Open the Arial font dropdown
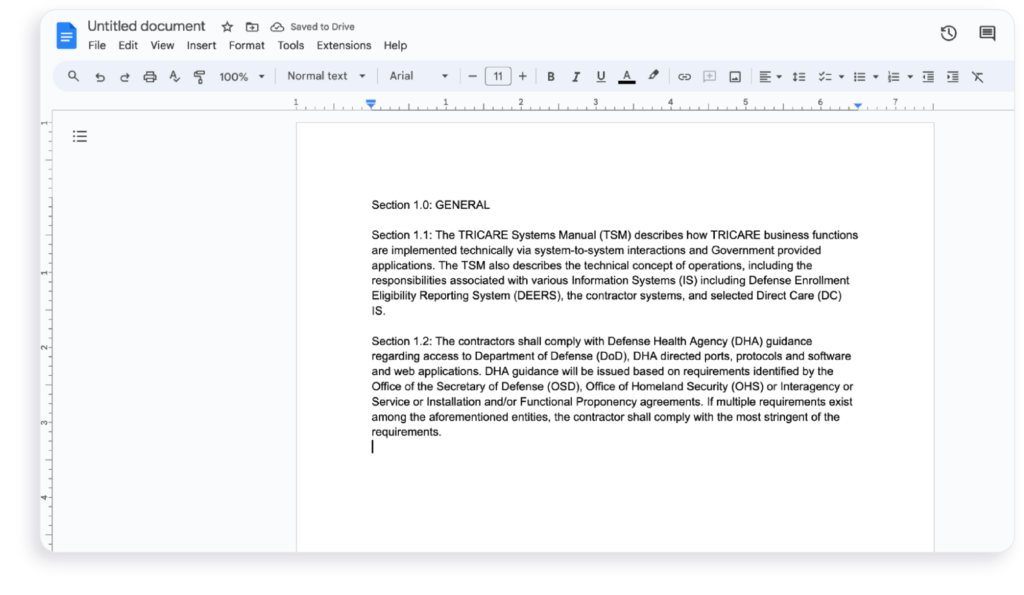This screenshot has width=1024, height=595. (419, 76)
